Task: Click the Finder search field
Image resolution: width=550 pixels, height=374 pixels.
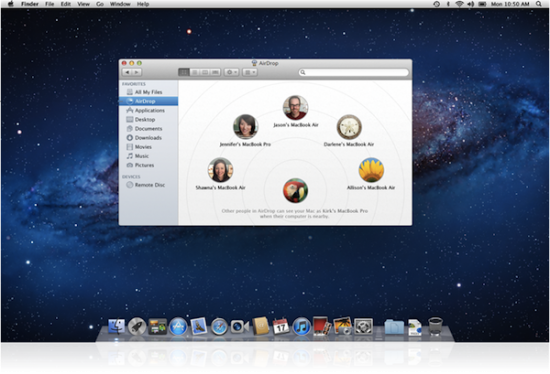Action: click(x=354, y=72)
